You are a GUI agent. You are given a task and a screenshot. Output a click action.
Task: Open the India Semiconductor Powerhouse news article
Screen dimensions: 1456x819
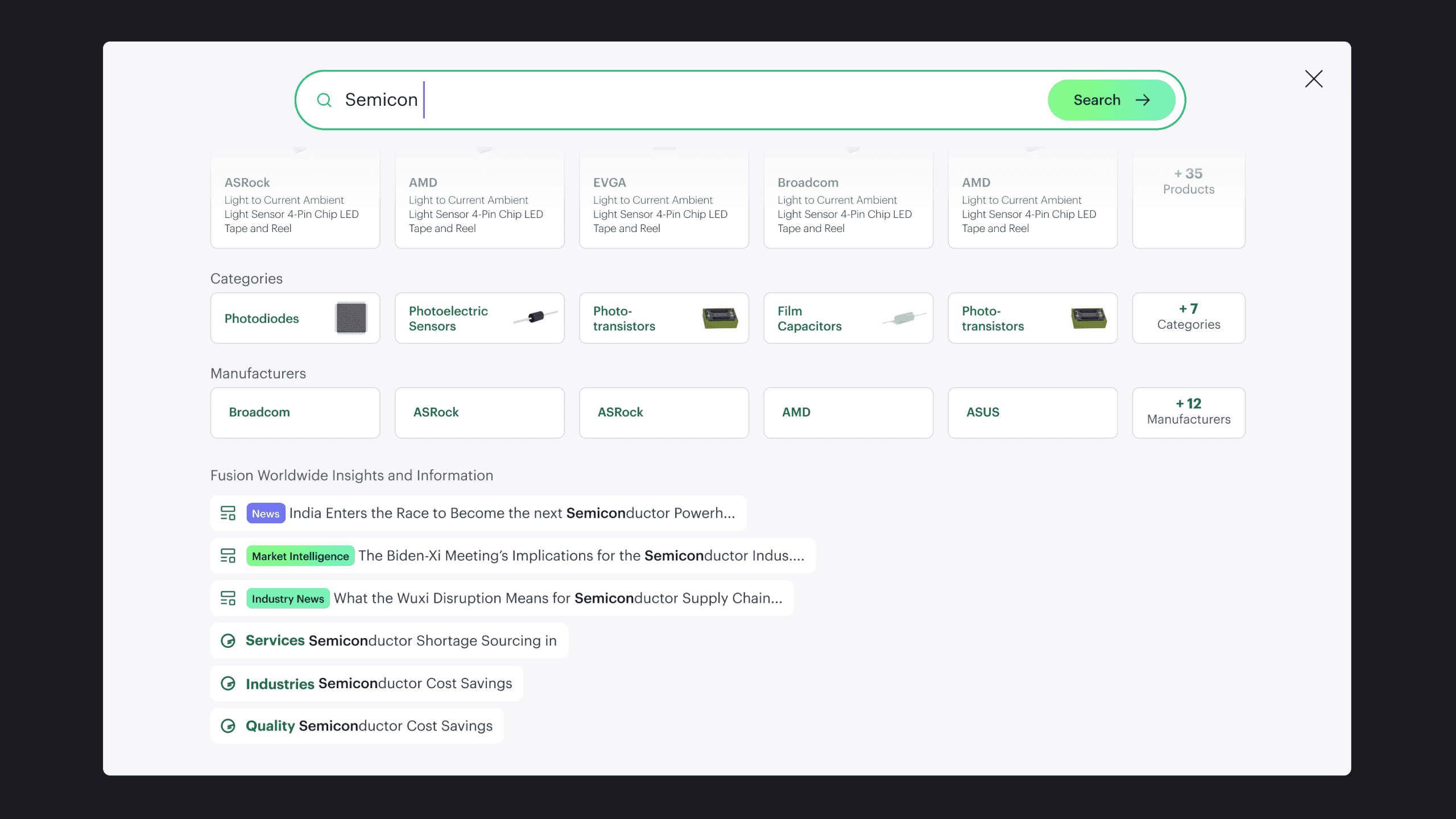[x=512, y=513]
